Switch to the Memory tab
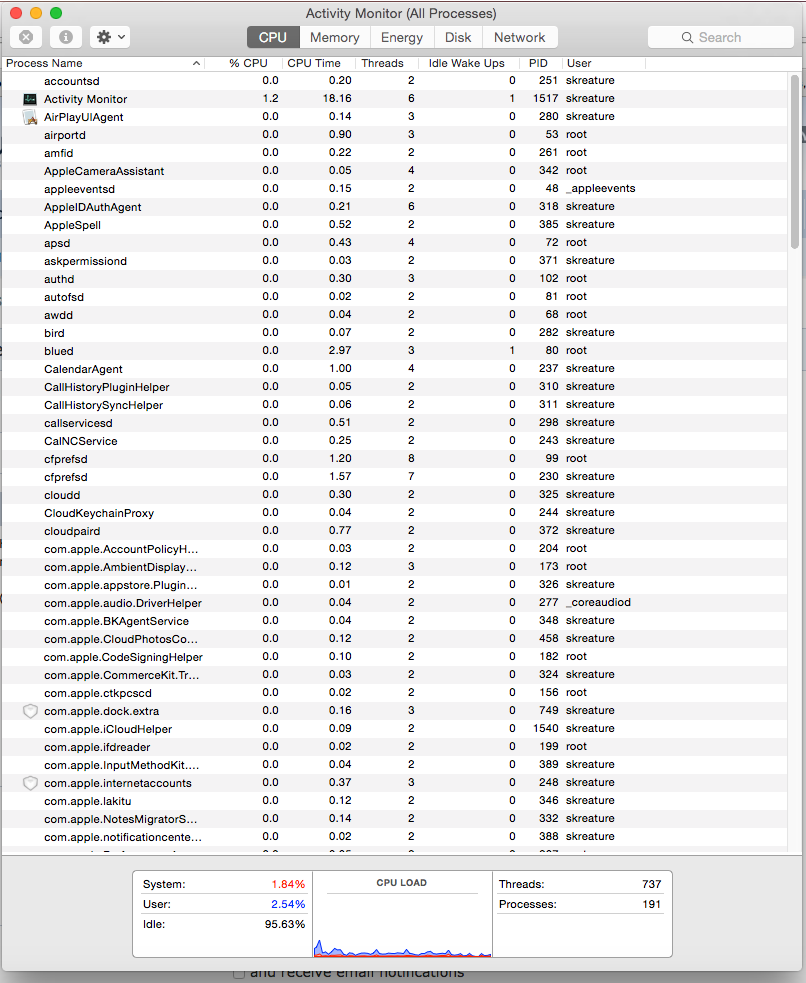 335,37
